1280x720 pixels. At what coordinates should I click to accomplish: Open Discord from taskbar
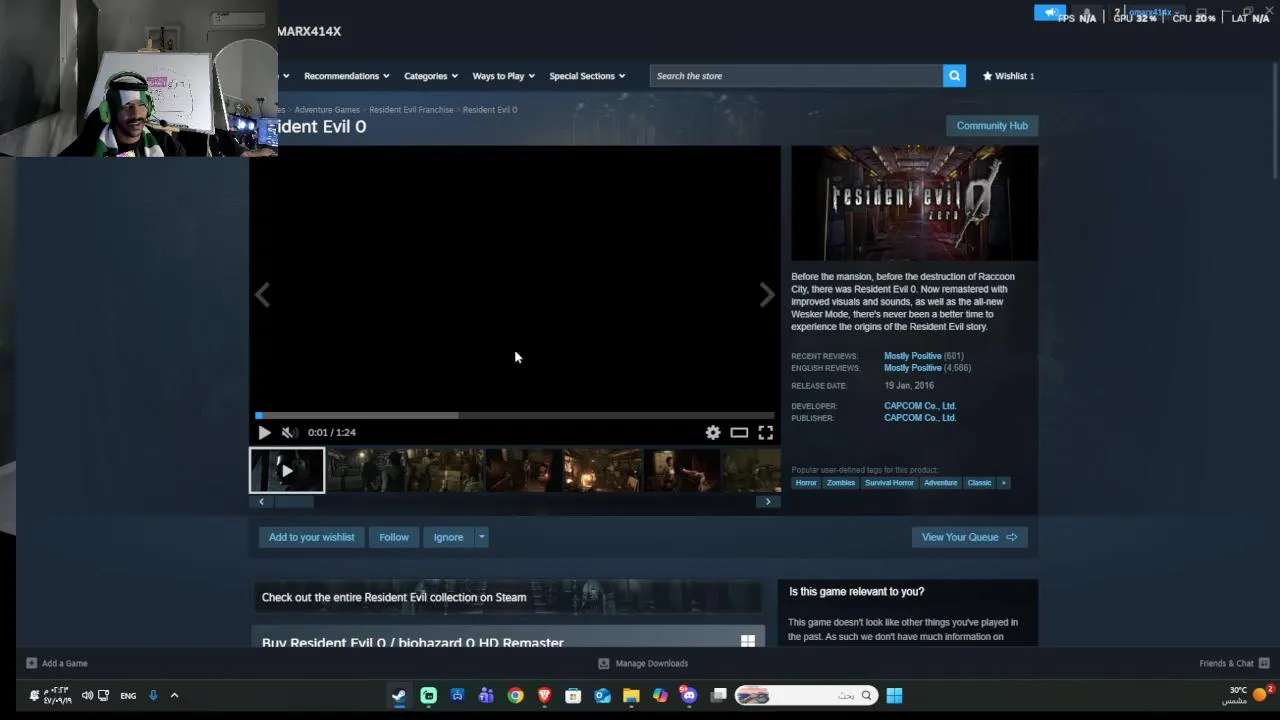pyautogui.click(x=689, y=696)
